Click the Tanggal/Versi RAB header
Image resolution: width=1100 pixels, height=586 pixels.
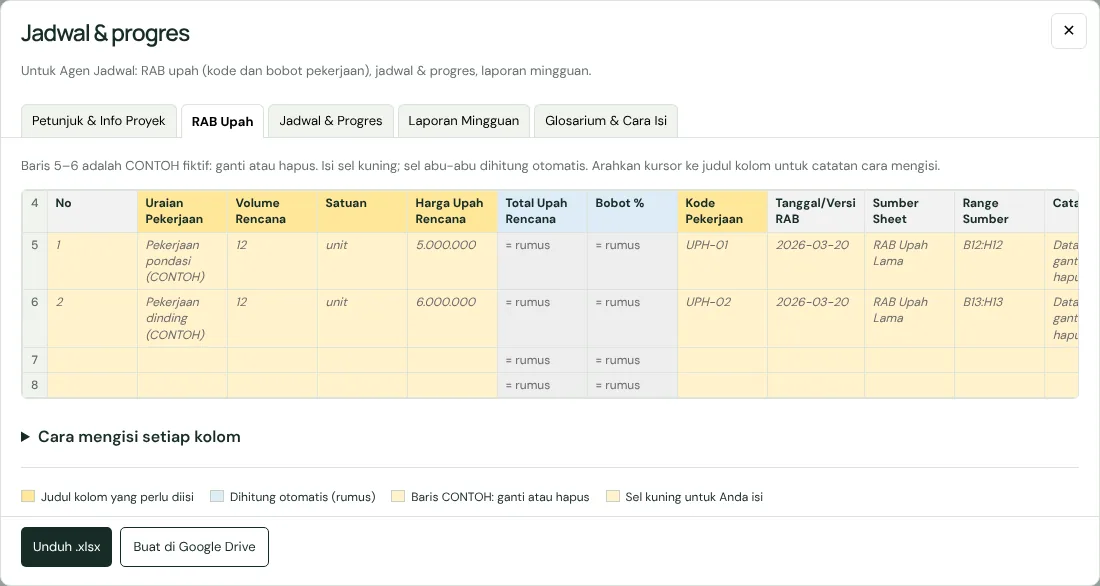[816, 211]
